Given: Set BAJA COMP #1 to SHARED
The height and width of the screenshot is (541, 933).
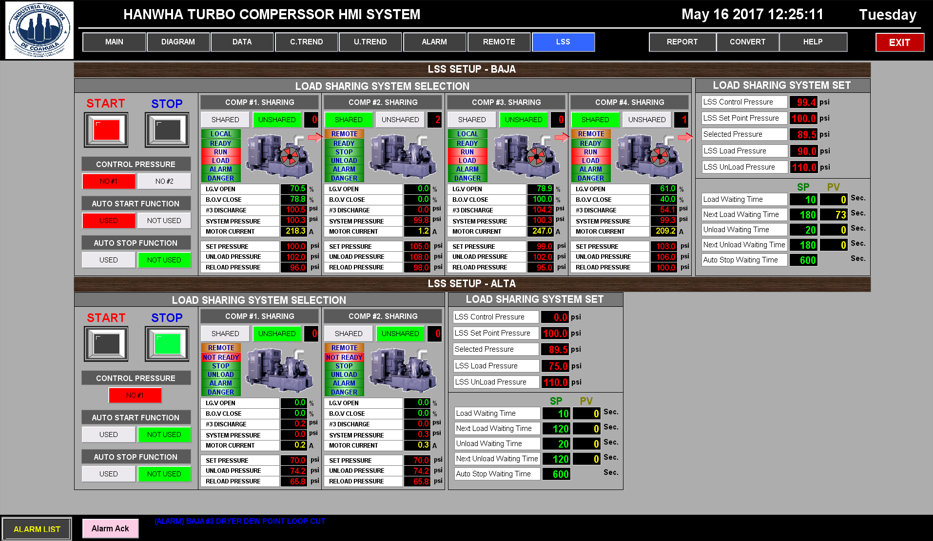Looking at the screenshot, I should tap(225, 120).
